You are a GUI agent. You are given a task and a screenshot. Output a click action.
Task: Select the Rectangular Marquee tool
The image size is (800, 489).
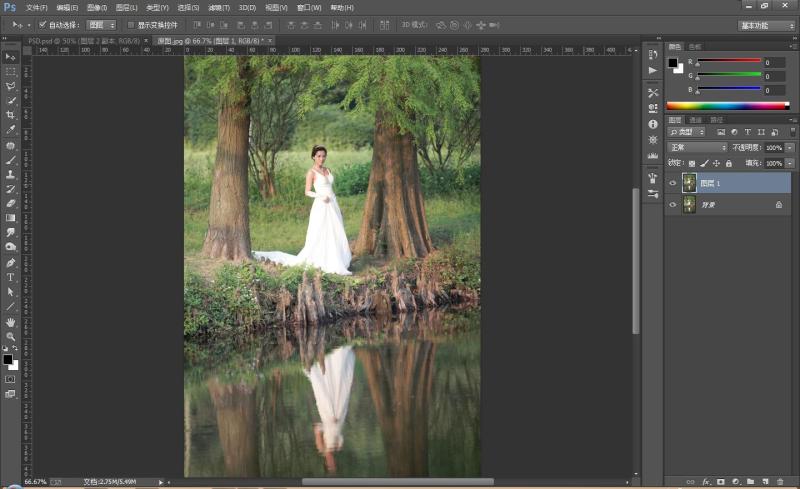tap(10, 71)
